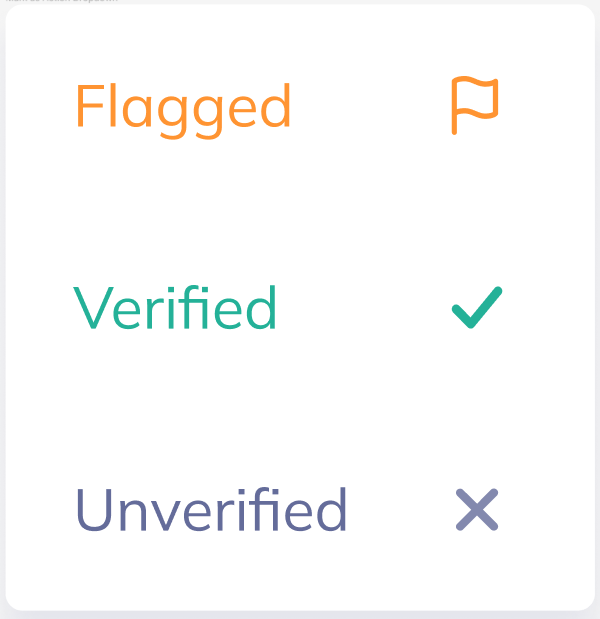
Task: Mark item as Verified via checkmark
Action: tap(477, 307)
